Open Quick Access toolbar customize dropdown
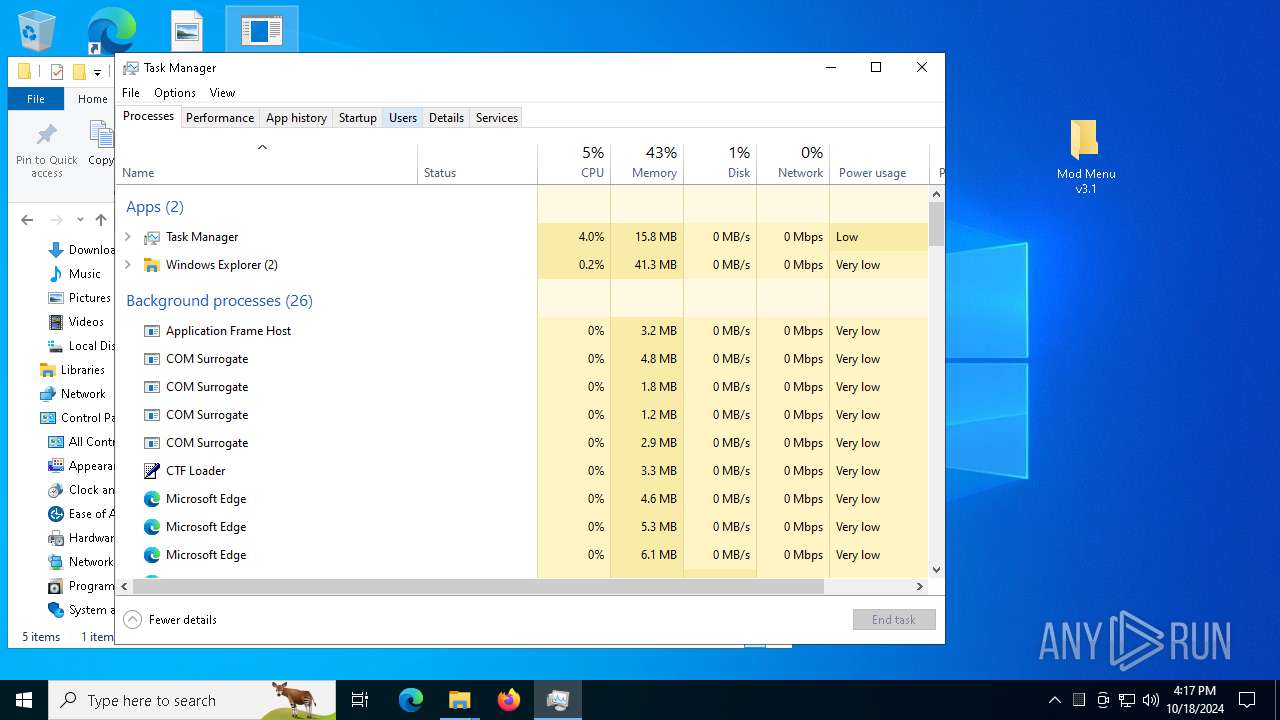The height and width of the screenshot is (720, 1280). tap(97, 72)
